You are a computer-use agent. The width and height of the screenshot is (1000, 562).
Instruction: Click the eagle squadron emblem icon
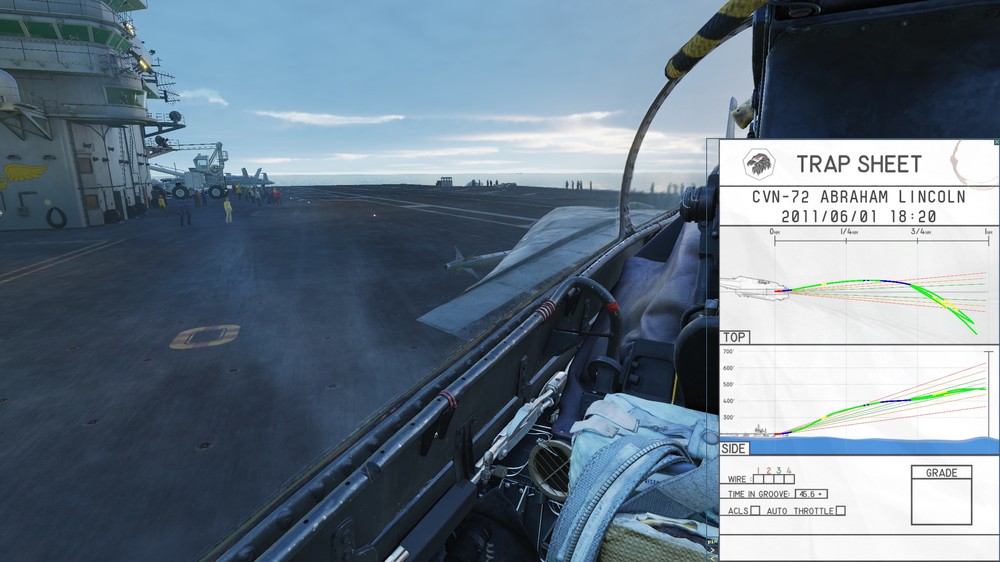pos(759,163)
